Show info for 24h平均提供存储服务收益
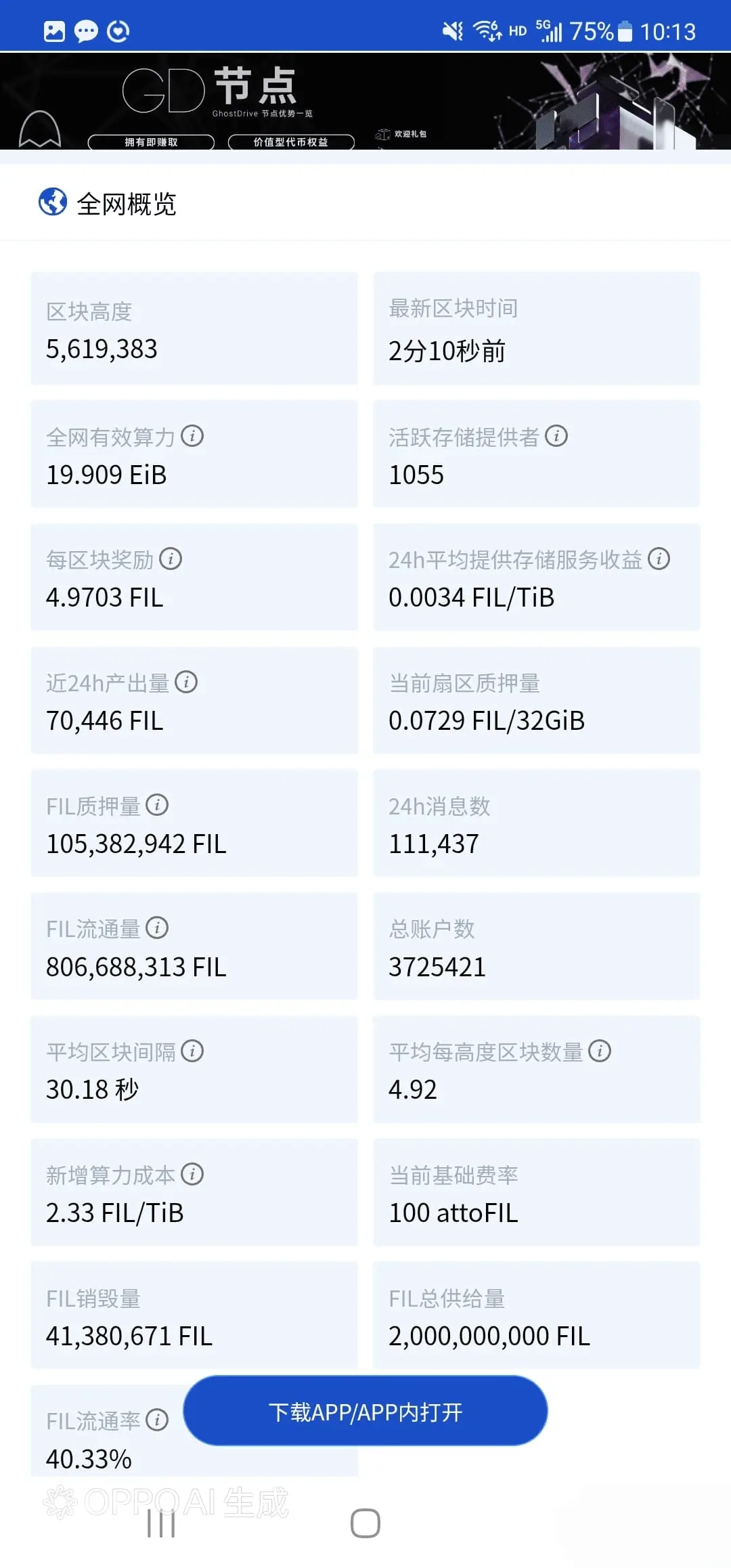This screenshot has height=1568, width=731. pyautogui.click(x=659, y=559)
